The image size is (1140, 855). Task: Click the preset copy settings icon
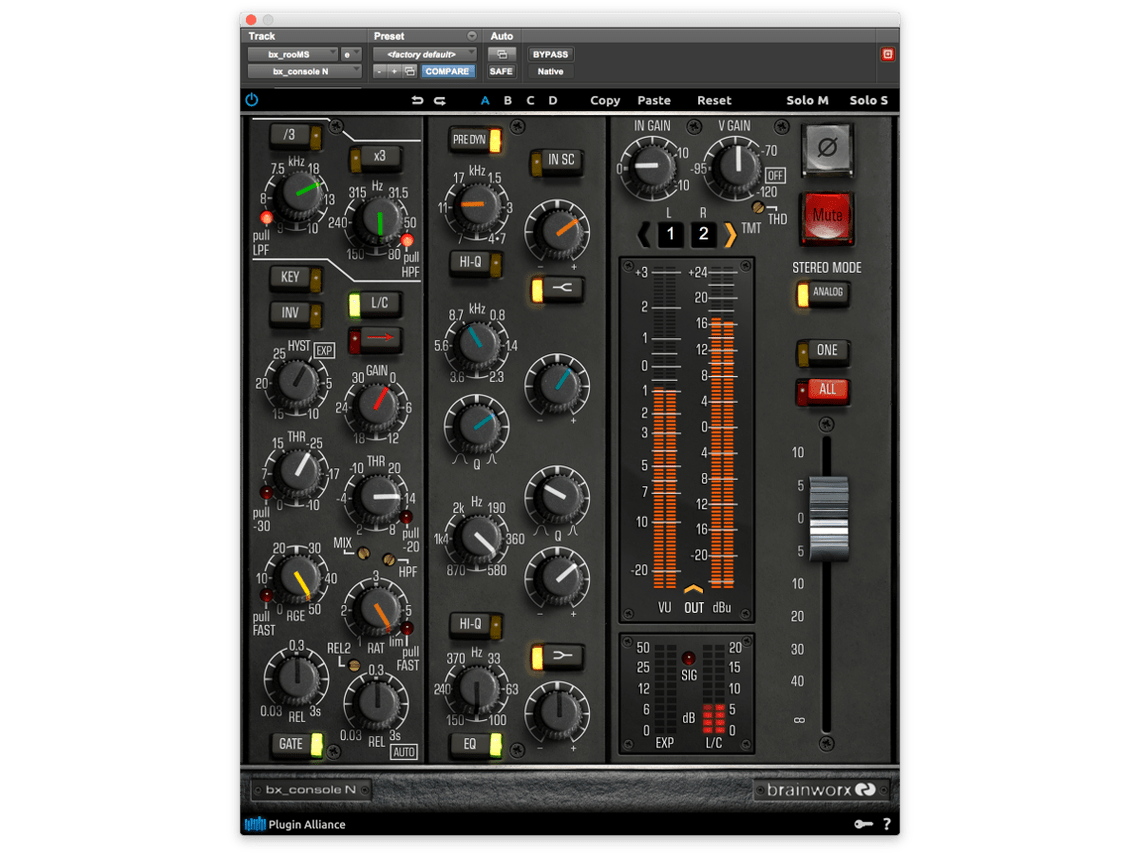point(410,71)
